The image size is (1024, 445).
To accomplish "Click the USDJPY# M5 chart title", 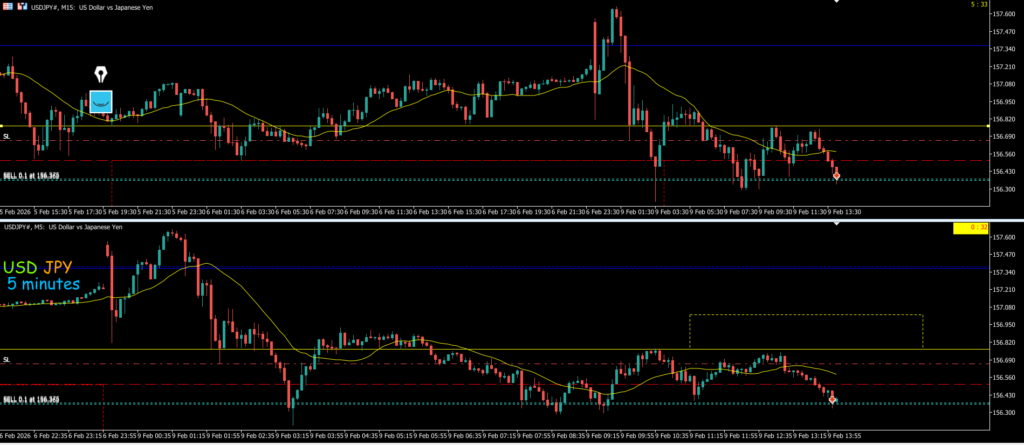I will pyautogui.click(x=64, y=227).
